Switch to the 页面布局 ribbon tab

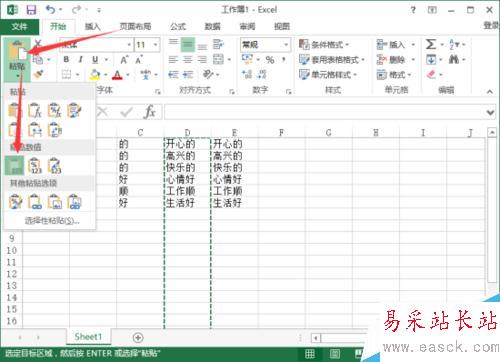[135, 27]
